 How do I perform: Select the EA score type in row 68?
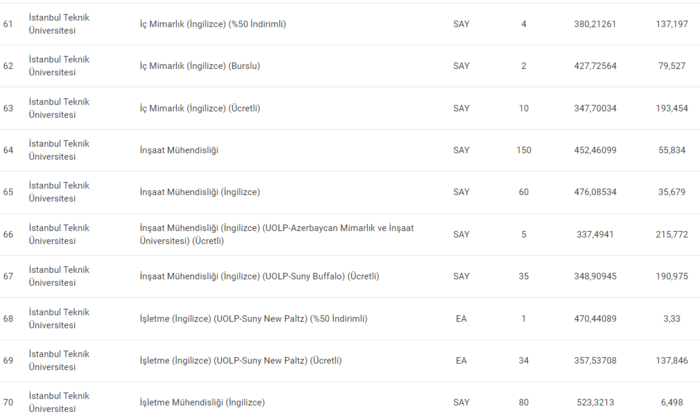coord(461,318)
